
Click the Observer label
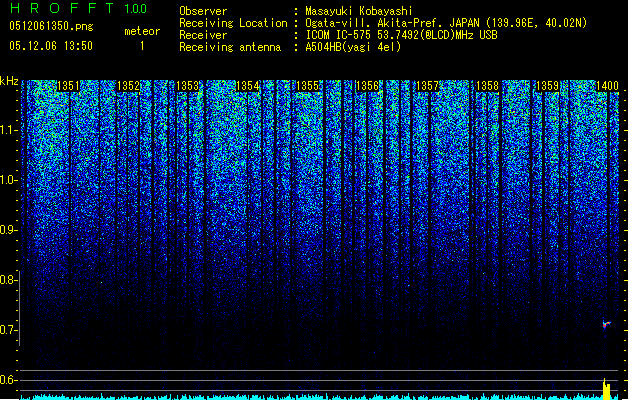tap(203, 11)
